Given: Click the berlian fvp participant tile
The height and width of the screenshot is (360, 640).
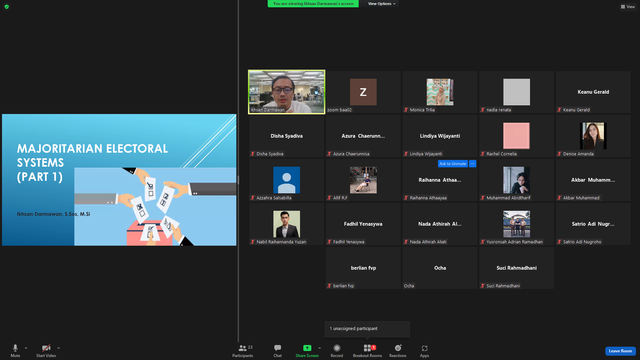Looking at the screenshot, I should click(363, 268).
